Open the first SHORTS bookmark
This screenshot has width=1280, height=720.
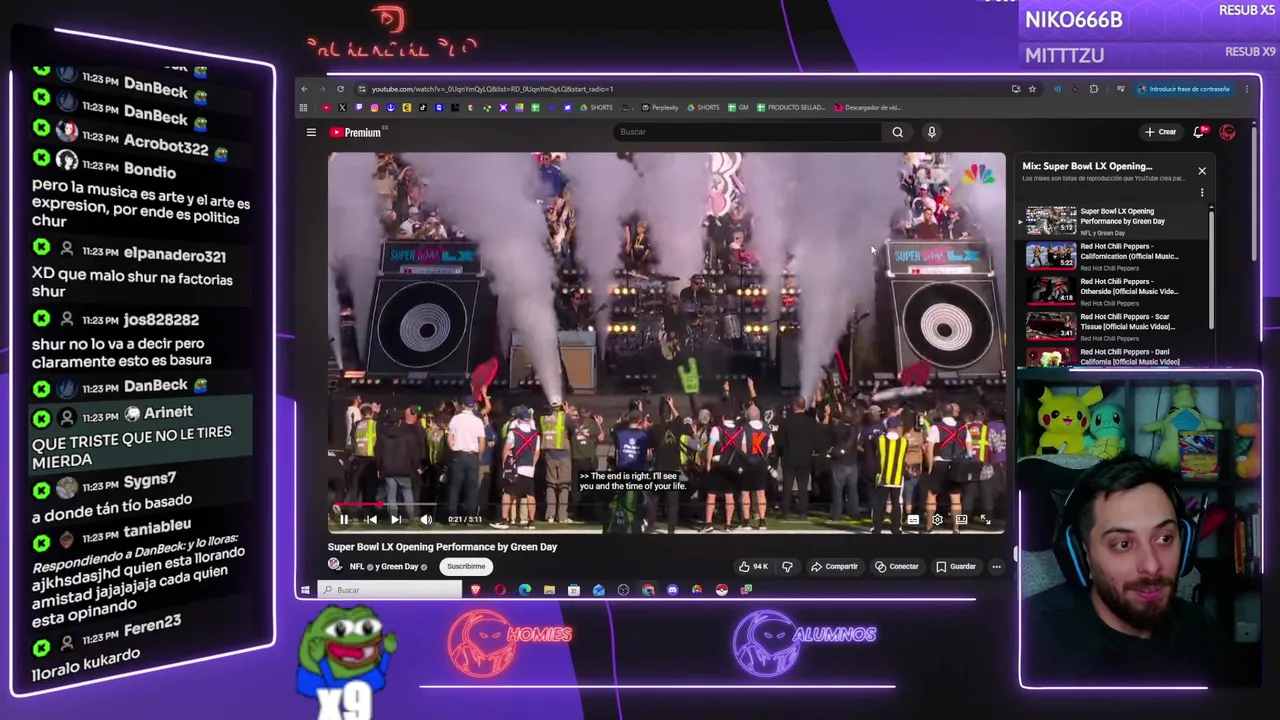(x=596, y=107)
